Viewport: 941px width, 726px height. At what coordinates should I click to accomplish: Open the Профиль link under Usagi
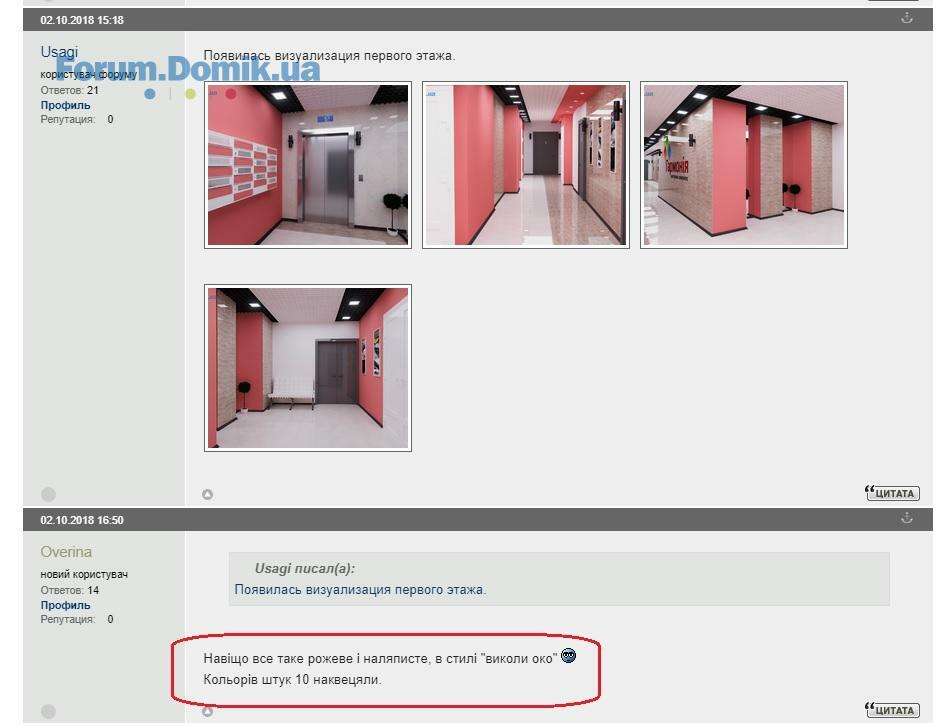tap(65, 105)
